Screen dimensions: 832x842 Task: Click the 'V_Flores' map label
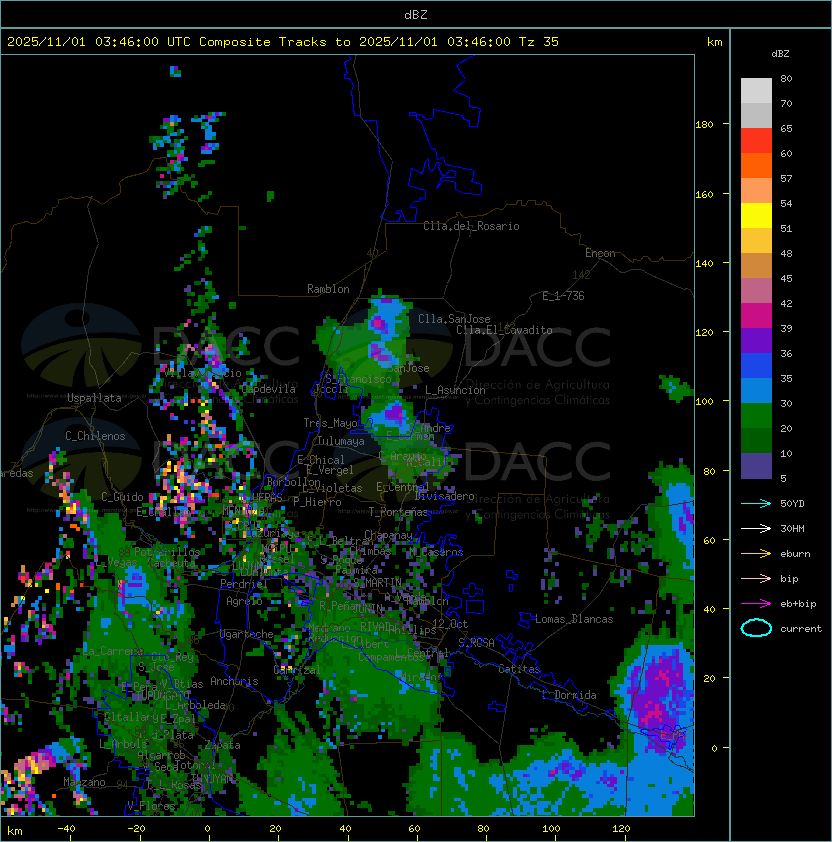click(x=151, y=806)
